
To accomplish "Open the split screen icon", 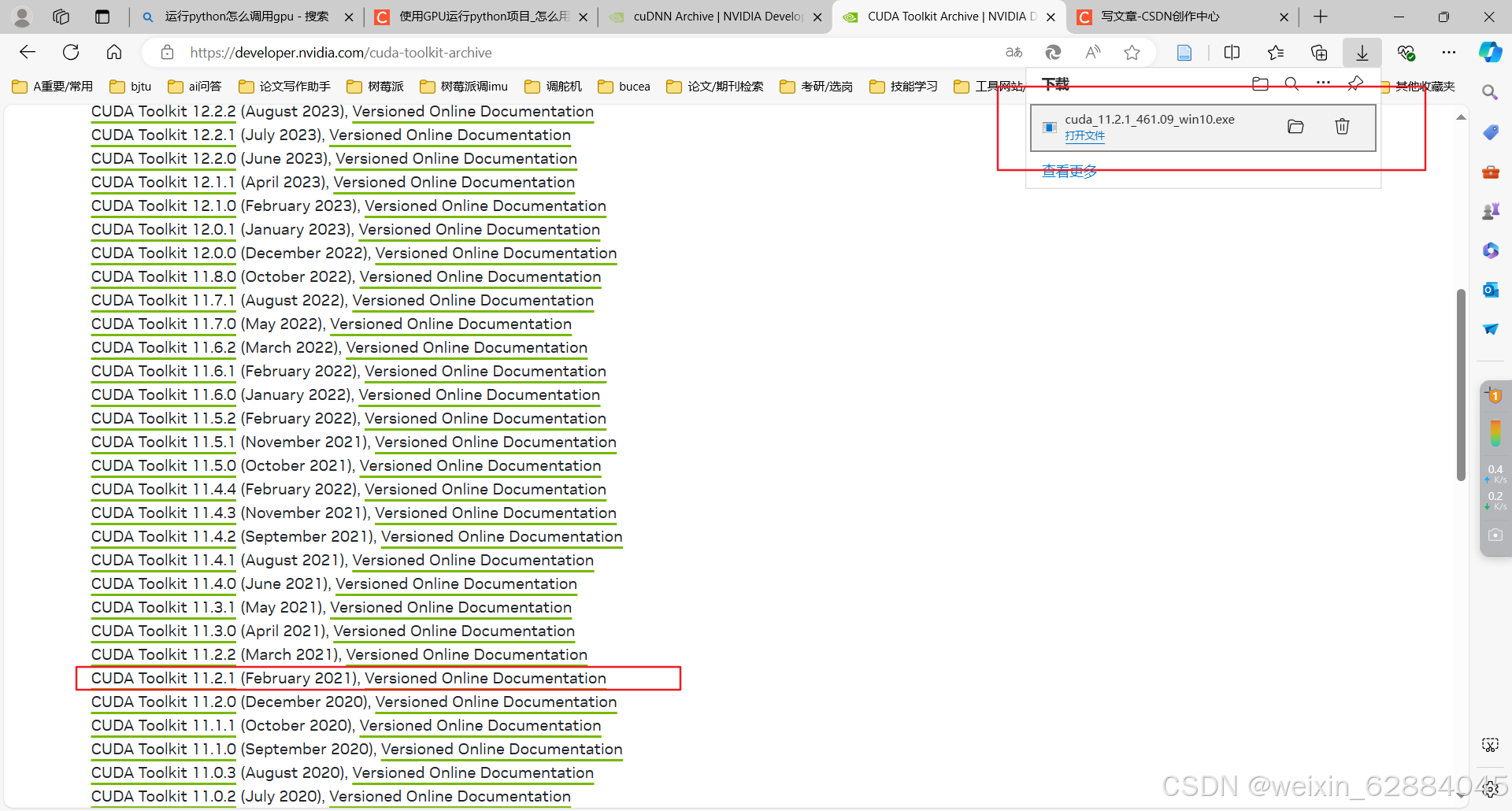I will click(1232, 53).
